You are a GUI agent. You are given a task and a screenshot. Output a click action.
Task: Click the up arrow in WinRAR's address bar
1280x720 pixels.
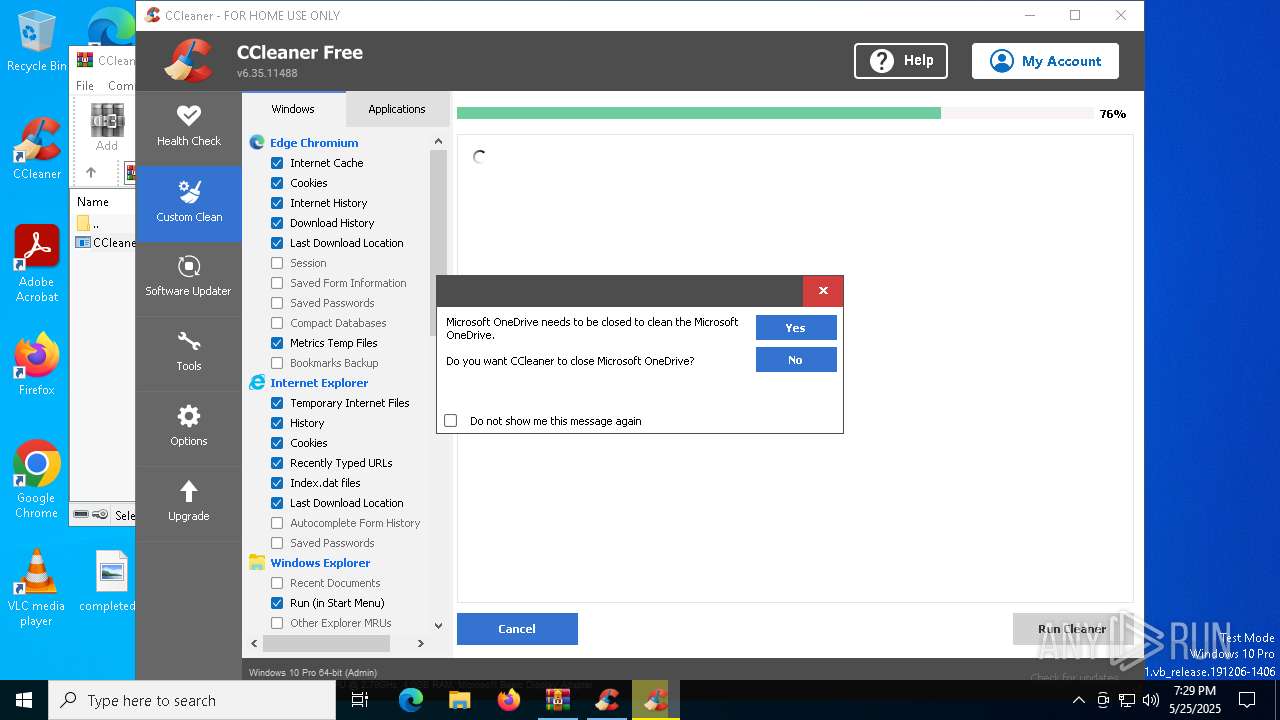pos(91,172)
